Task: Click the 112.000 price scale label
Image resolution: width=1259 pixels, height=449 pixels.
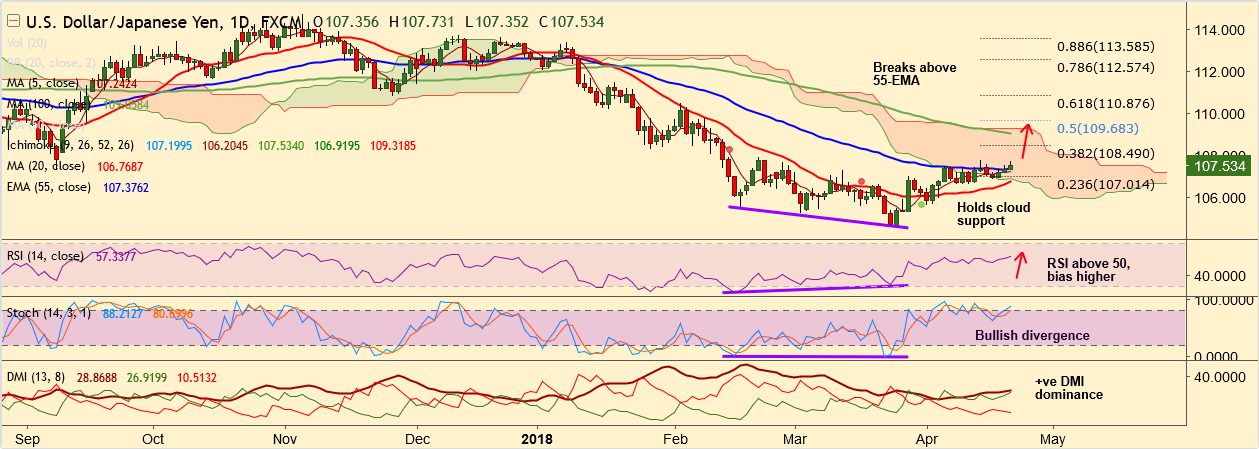Action: coord(1220,73)
